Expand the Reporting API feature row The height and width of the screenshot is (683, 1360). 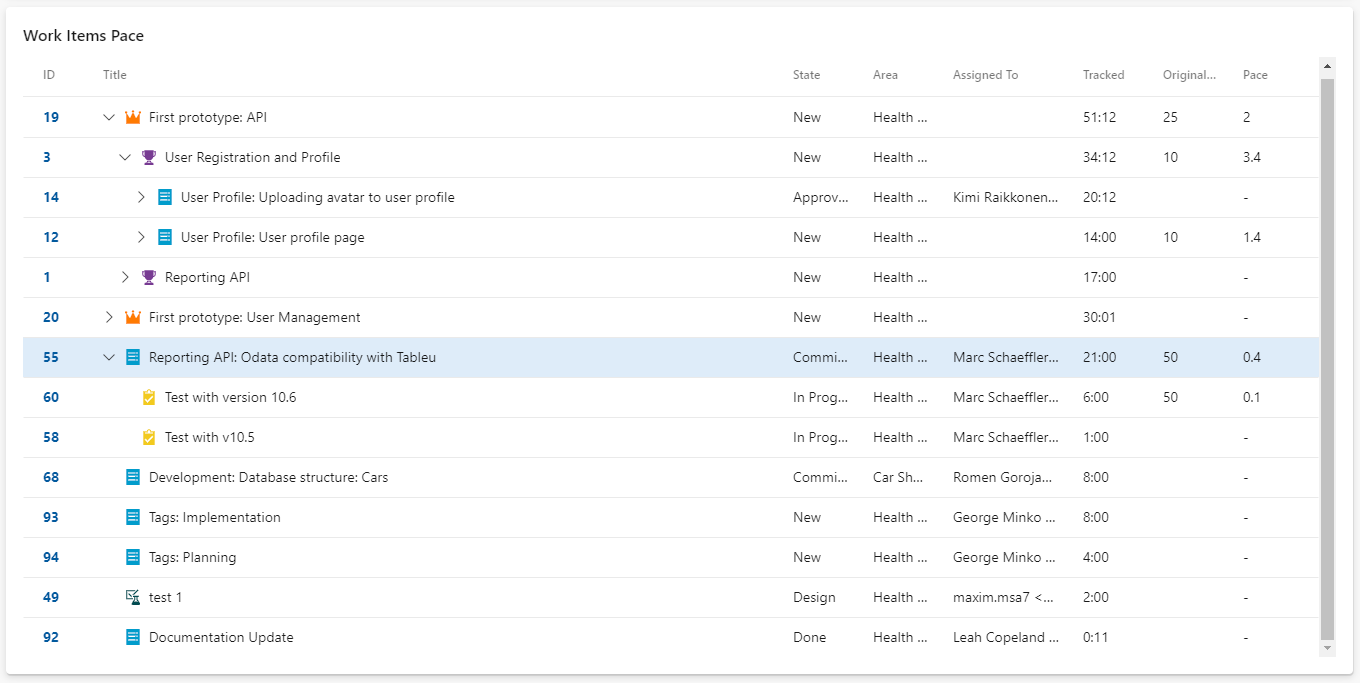(x=125, y=277)
